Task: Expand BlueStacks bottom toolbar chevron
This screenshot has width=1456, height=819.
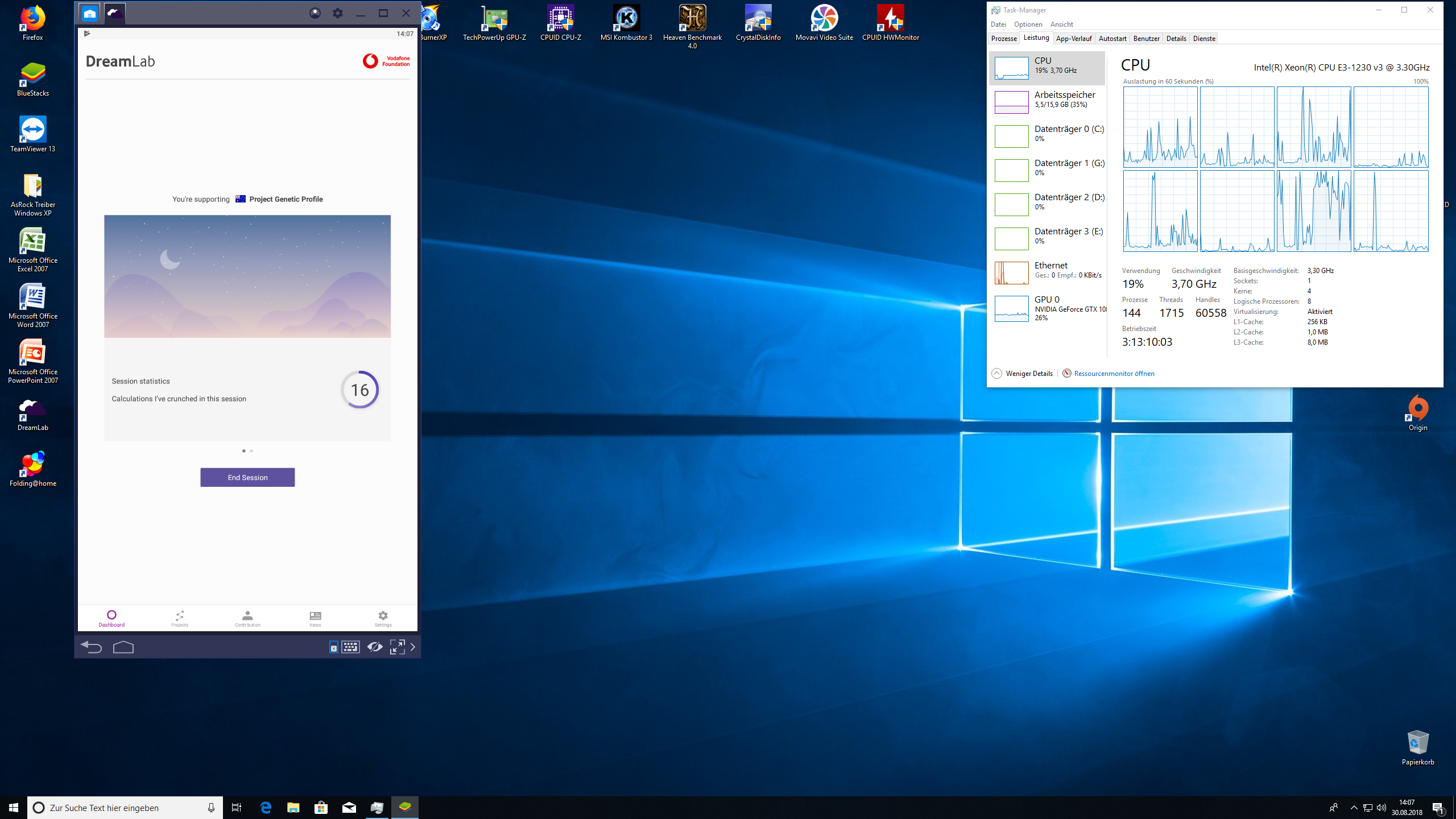Action: 413,647
